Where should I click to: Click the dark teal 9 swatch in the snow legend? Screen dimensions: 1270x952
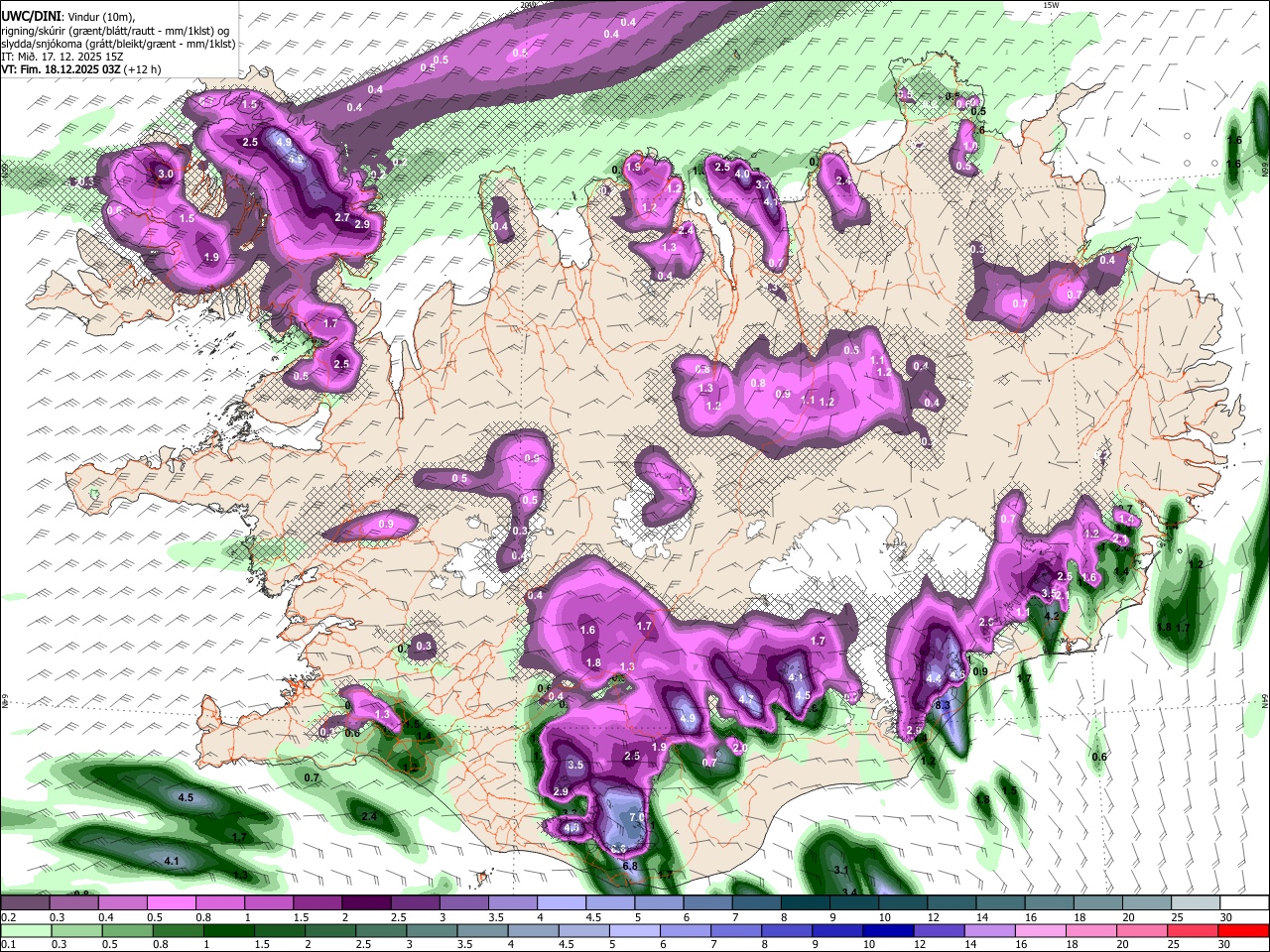[853, 903]
